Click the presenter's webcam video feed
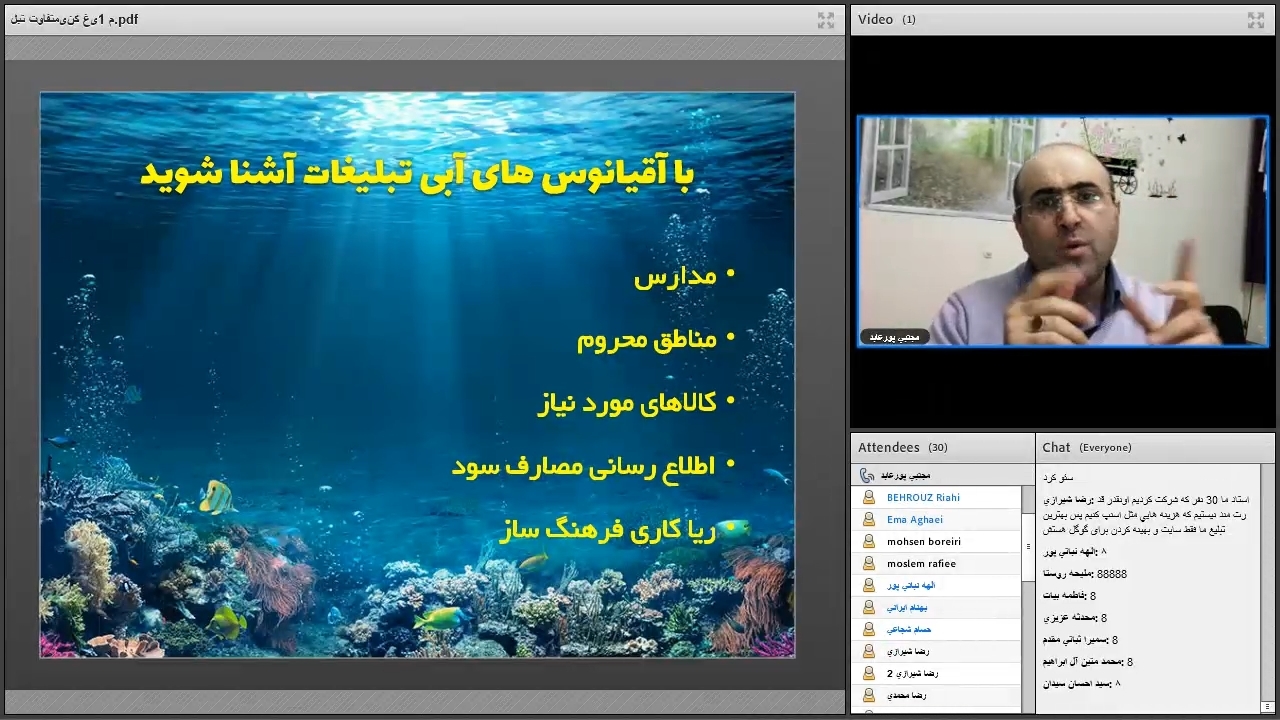1280x720 pixels. click(x=1062, y=232)
